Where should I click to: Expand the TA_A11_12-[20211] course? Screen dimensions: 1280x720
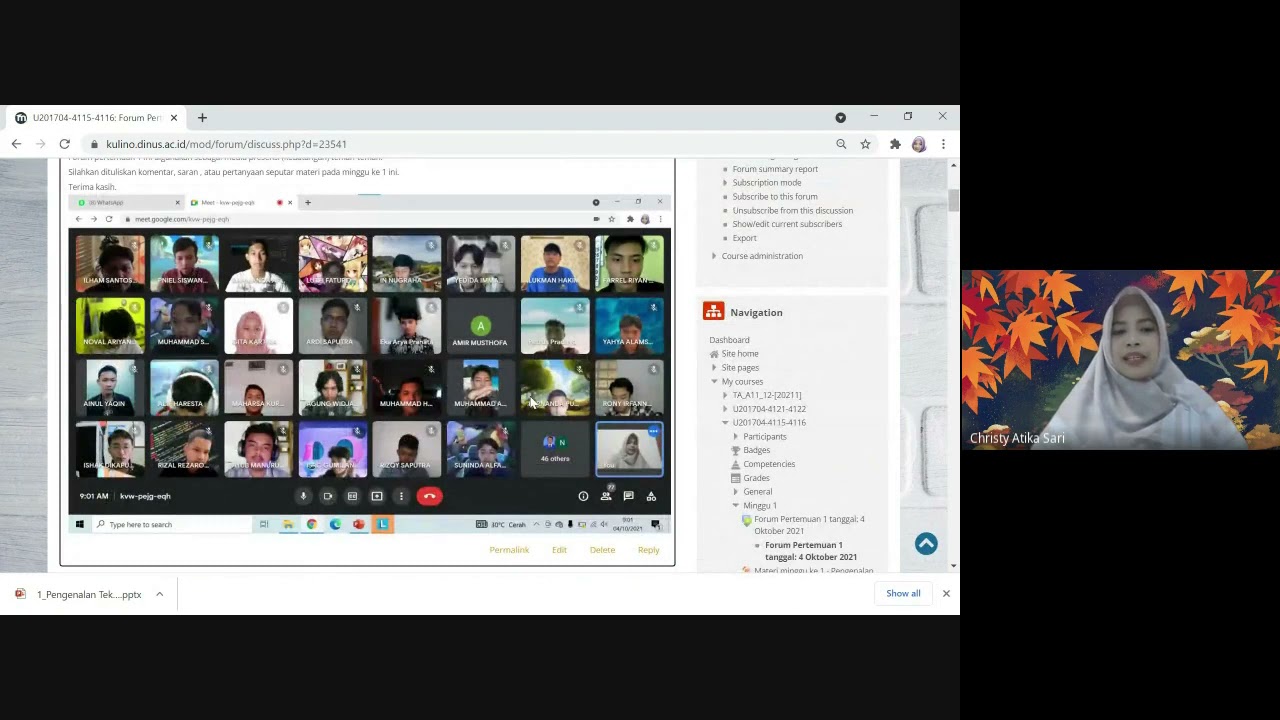click(x=725, y=395)
